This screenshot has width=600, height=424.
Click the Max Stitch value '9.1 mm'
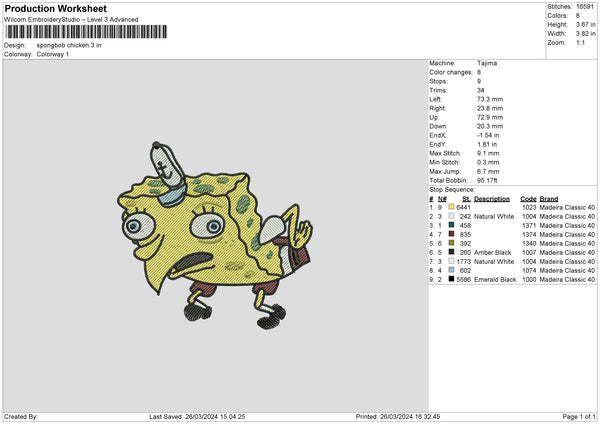click(488, 153)
